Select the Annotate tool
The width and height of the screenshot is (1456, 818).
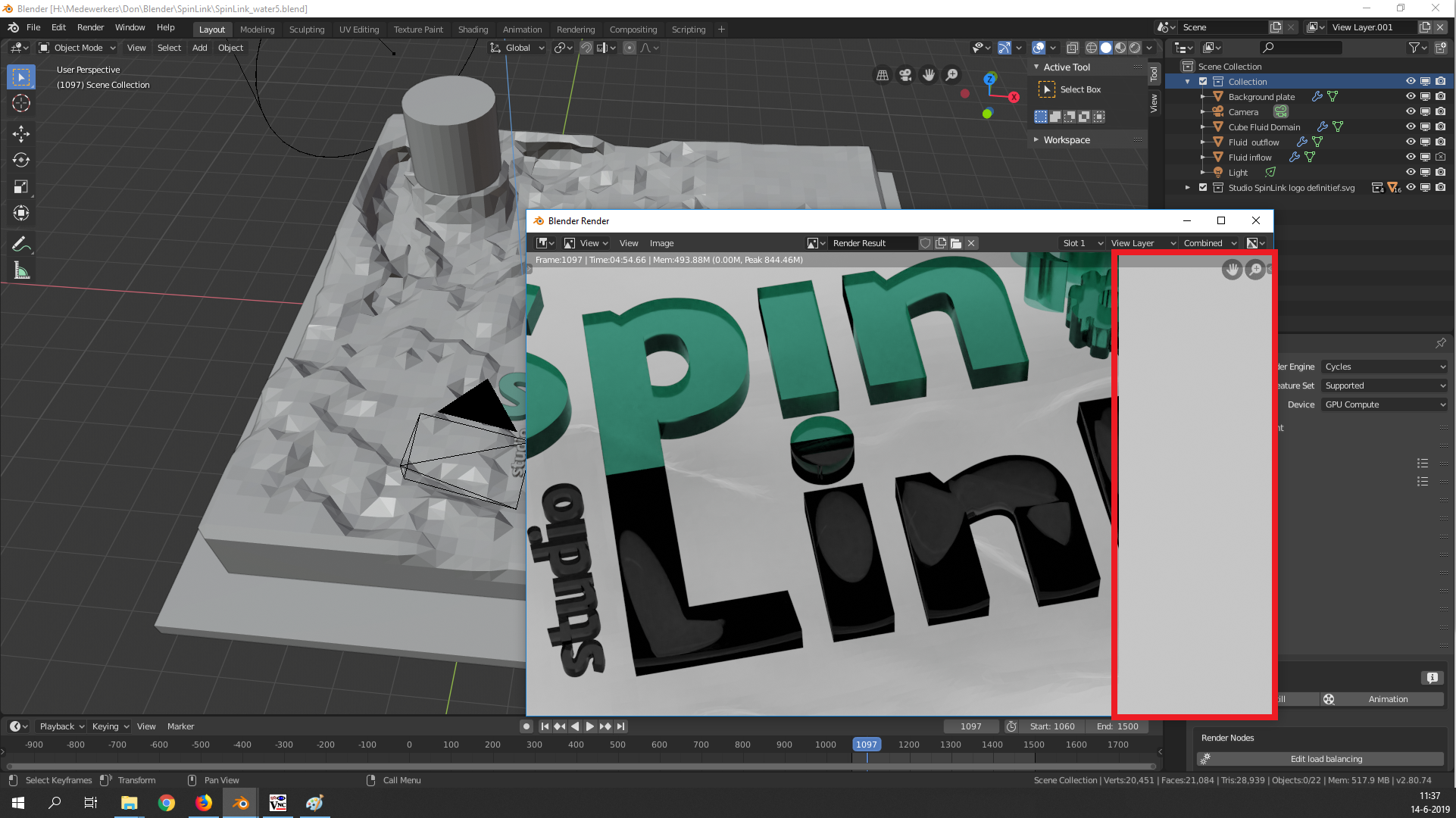(21, 244)
